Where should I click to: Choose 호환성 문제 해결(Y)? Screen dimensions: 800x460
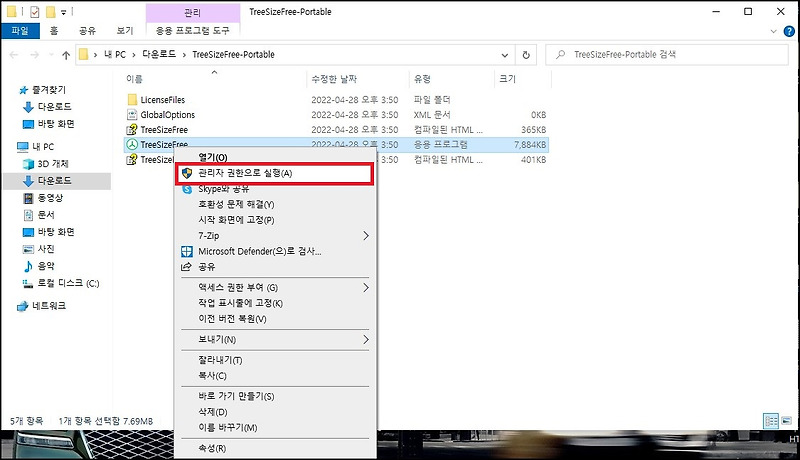coord(275,205)
